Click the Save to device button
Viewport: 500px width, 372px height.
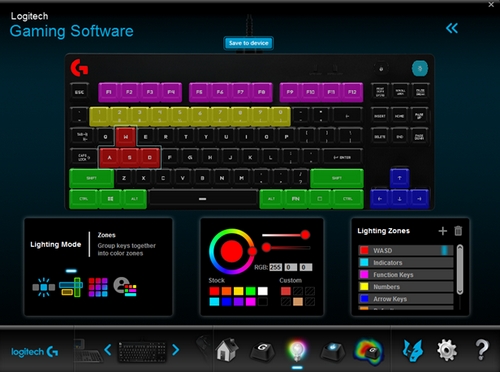tap(249, 43)
